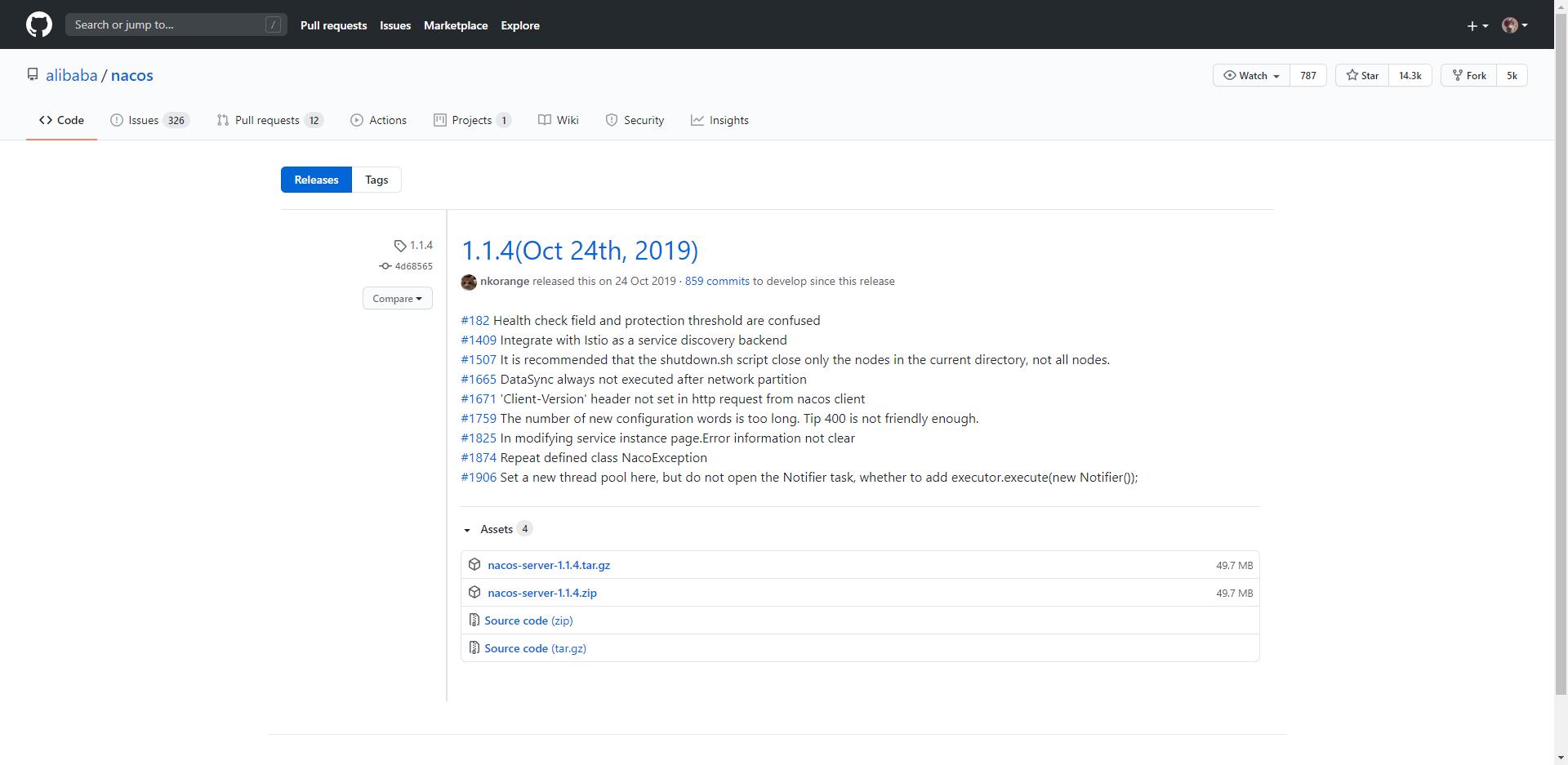This screenshot has width=1568, height=765.
Task: Open the GitHub home logo
Action: click(x=38, y=24)
